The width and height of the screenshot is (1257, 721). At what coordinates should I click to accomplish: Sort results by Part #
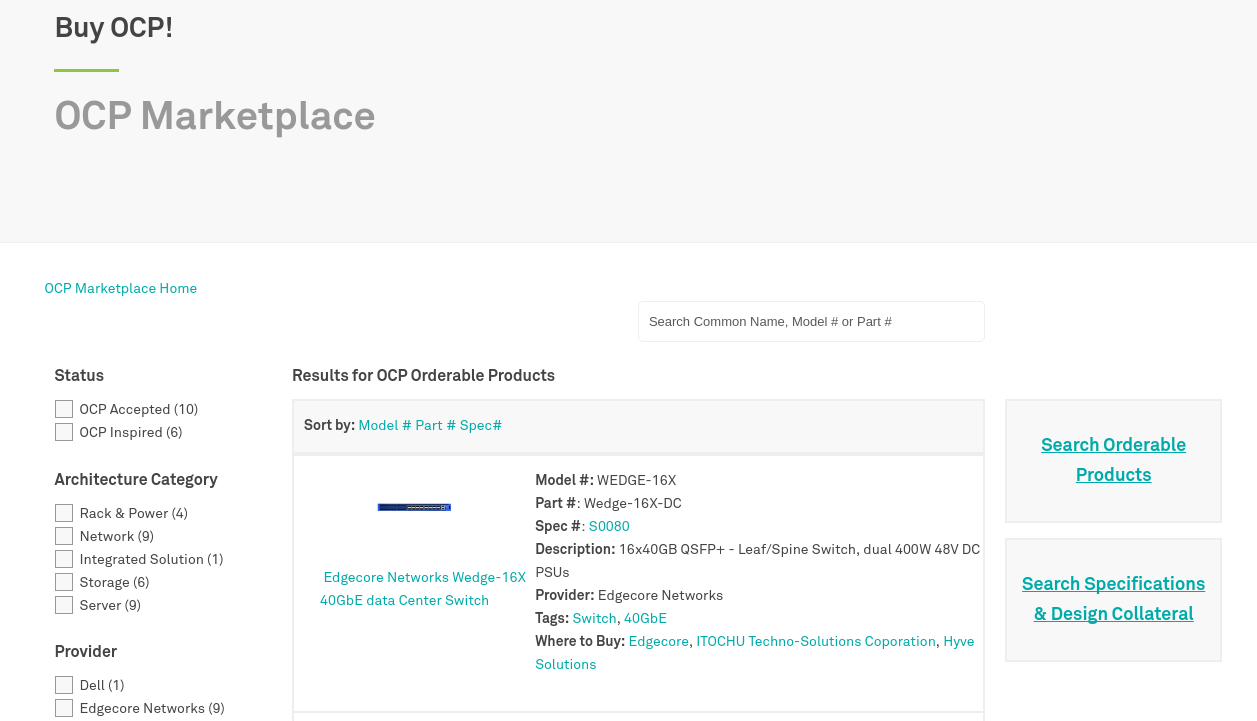[436, 425]
